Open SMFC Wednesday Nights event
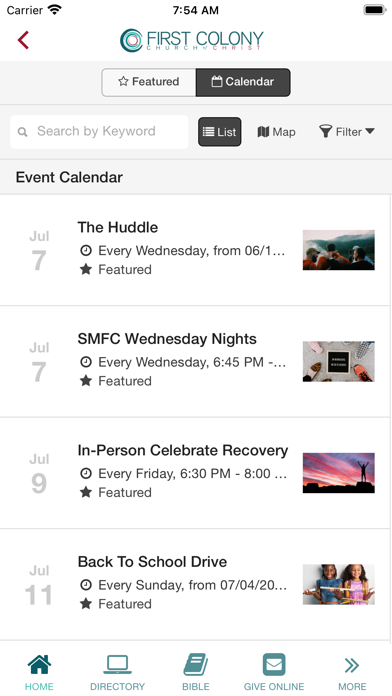The width and height of the screenshot is (392, 696). pyautogui.click(x=195, y=361)
